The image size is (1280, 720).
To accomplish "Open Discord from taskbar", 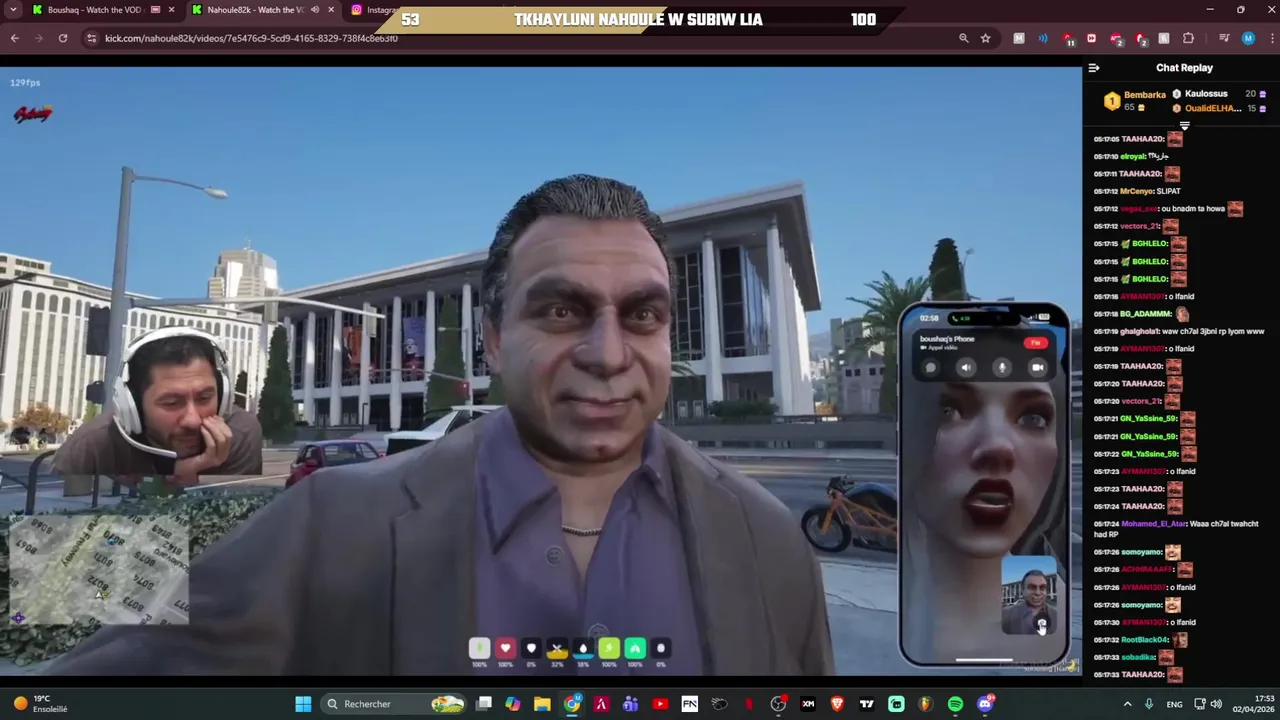I will (985, 704).
